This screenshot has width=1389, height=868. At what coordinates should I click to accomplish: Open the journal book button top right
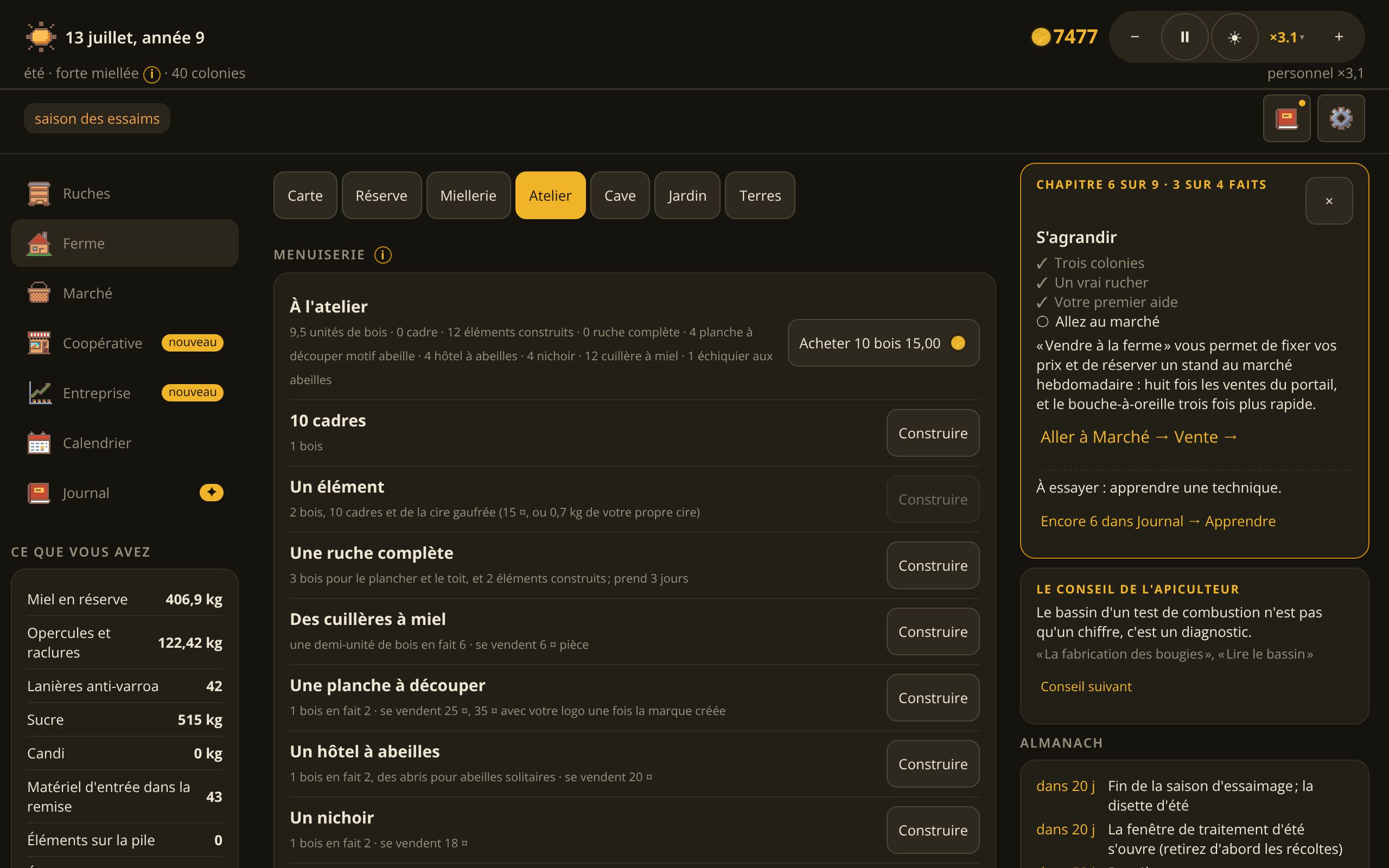tap(1286, 118)
